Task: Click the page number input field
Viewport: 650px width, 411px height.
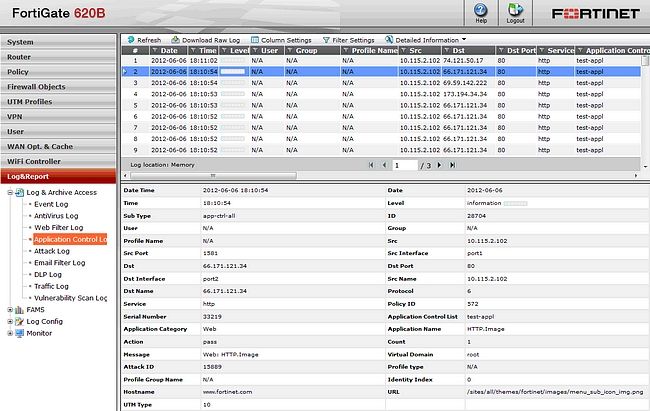Action: pyautogui.click(x=405, y=165)
